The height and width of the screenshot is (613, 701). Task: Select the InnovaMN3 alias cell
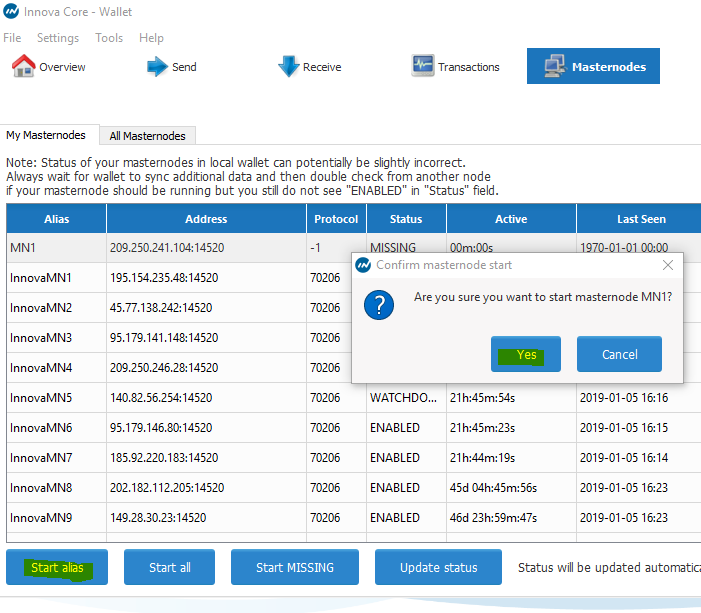click(x=56, y=338)
